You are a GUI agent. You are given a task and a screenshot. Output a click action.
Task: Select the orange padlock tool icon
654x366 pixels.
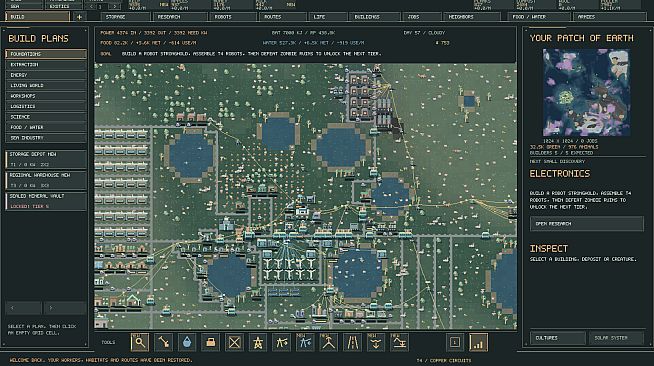211,343
